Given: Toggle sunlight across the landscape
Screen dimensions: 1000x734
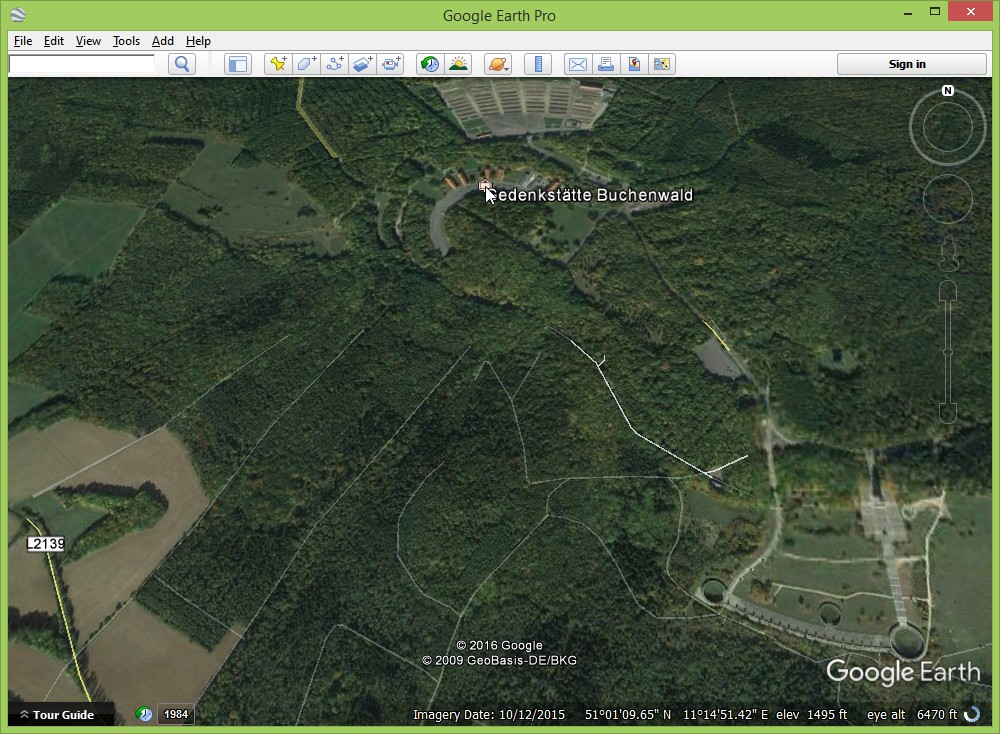Looking at the screenshot, I should click(x=458, y=64).
